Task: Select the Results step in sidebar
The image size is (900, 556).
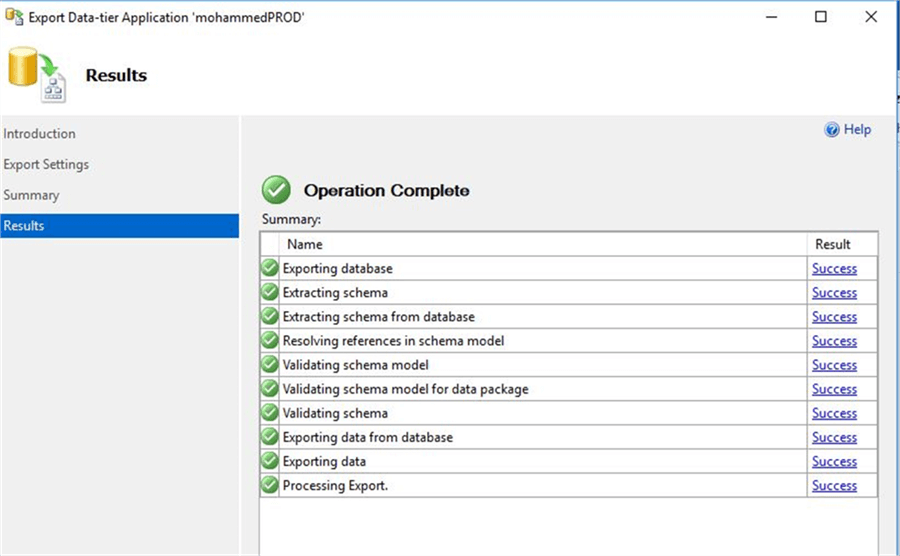Action: (x=119, y=225)
